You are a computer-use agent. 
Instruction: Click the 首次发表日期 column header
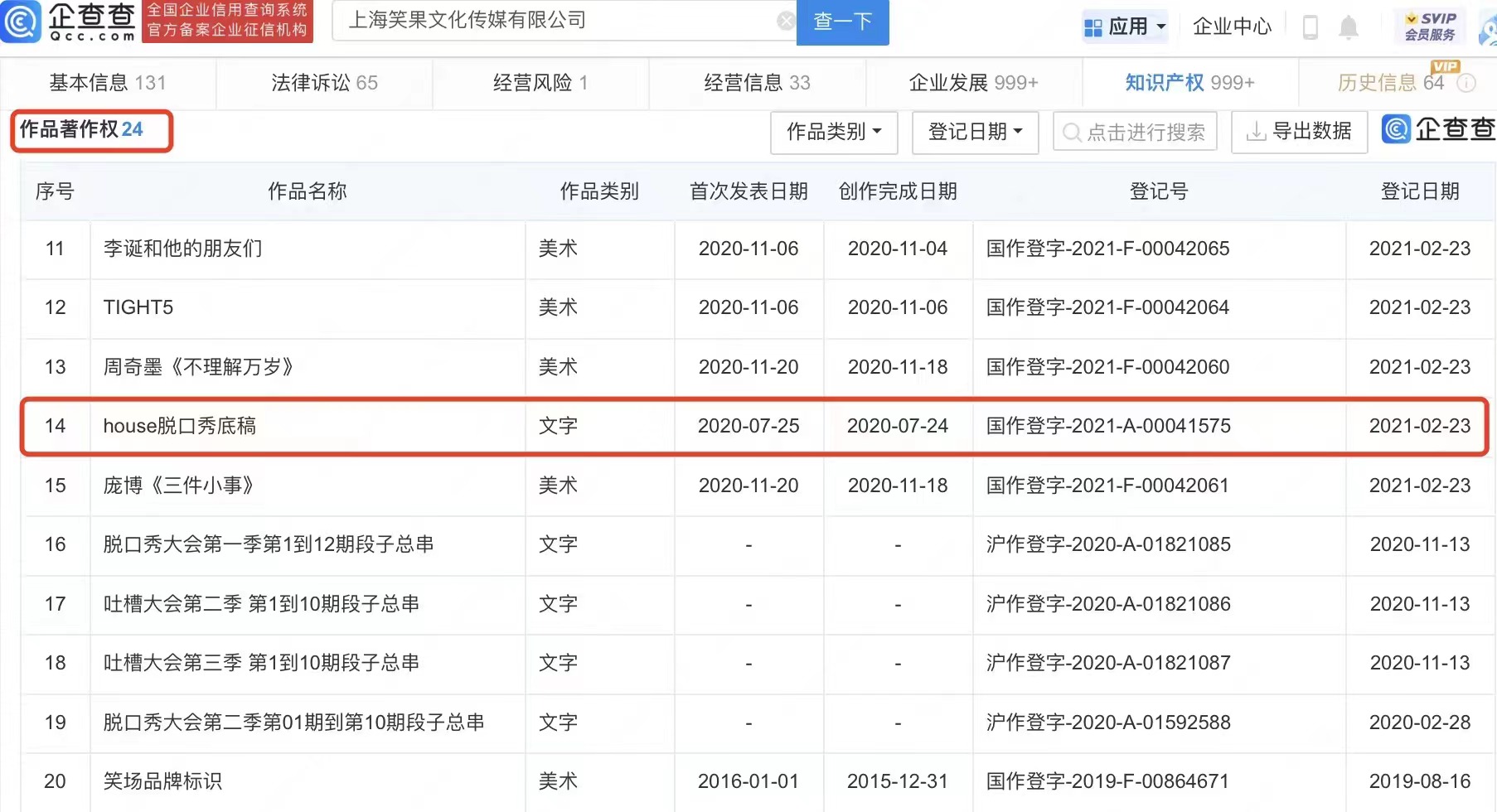pyautogui.click(x=748, y=191)
